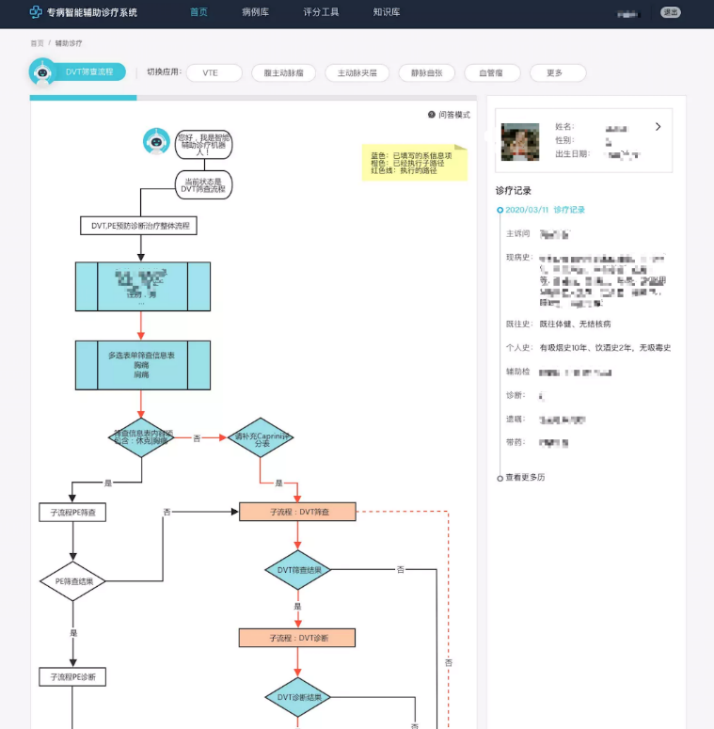Image resolution: width=714 pixels, height=729 pixels.
Task: Switch application to 主动脉夹层
Action: (357, 73)
